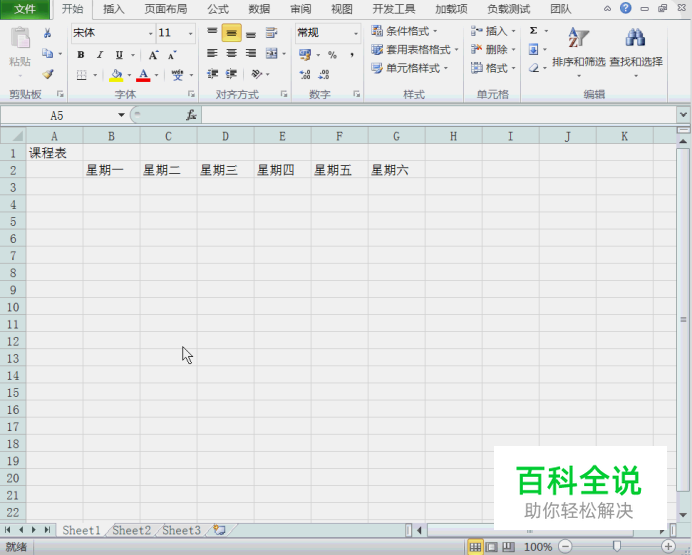
Task: Open Insert cells (插入) dropdown
Action: (x=513, y=31)
